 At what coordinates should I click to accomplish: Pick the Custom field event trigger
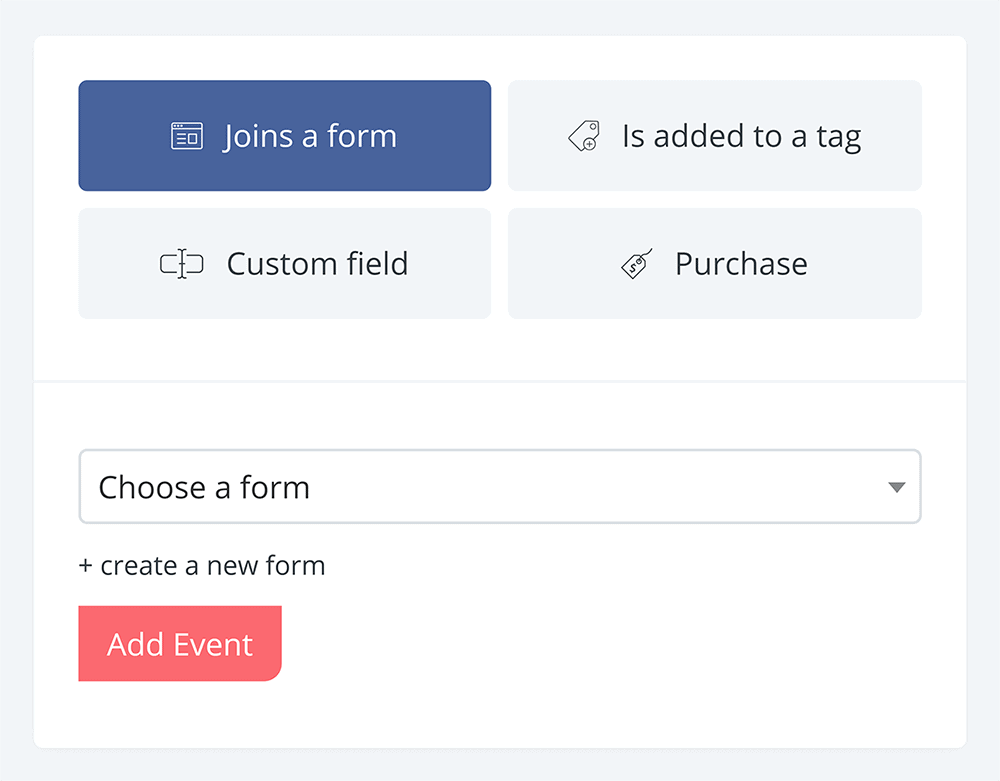[284, 263]
